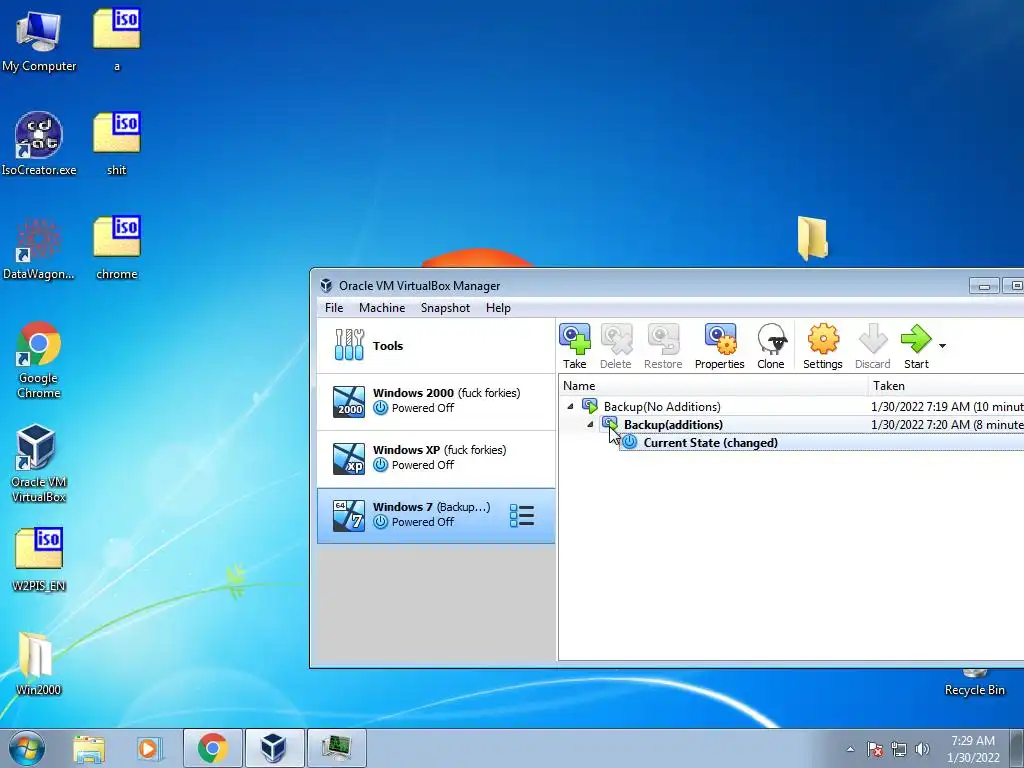Click the Recycle Bin label
Screen dimensions: 1024x768
point(974,690)
